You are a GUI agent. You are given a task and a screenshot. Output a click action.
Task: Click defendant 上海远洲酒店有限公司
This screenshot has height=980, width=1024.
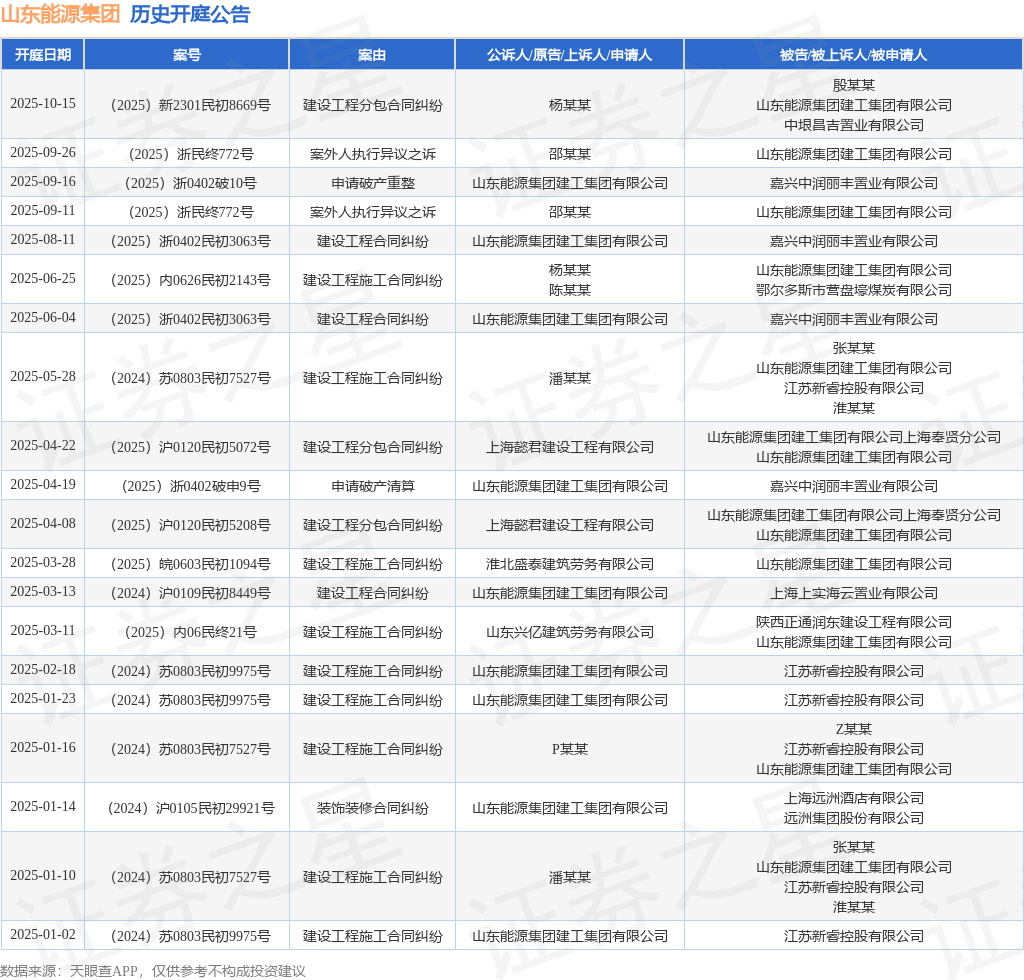pos(854,798)
